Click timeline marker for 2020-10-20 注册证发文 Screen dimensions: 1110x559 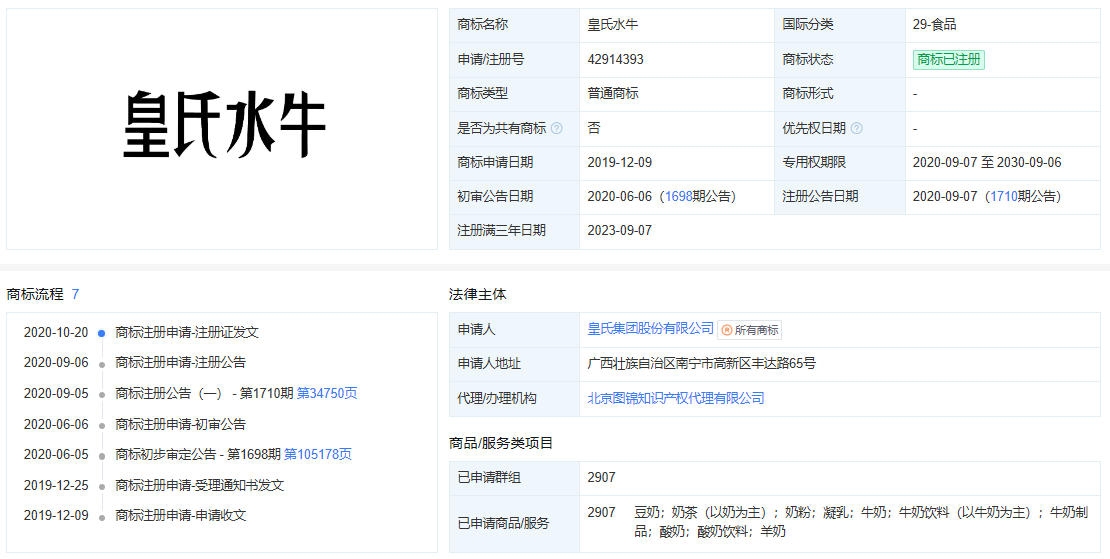click(x=102, y=333)
